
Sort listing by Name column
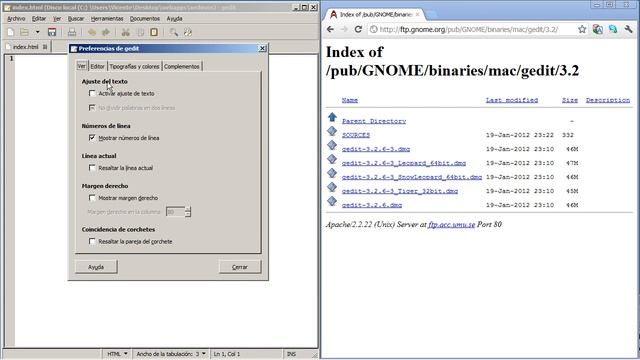(x=350, y=100)
